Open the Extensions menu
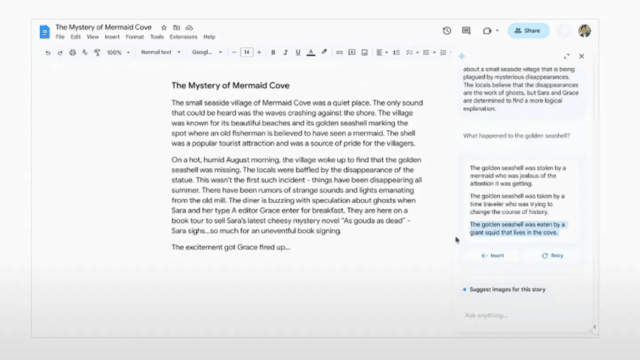 (x=183, y=37)
